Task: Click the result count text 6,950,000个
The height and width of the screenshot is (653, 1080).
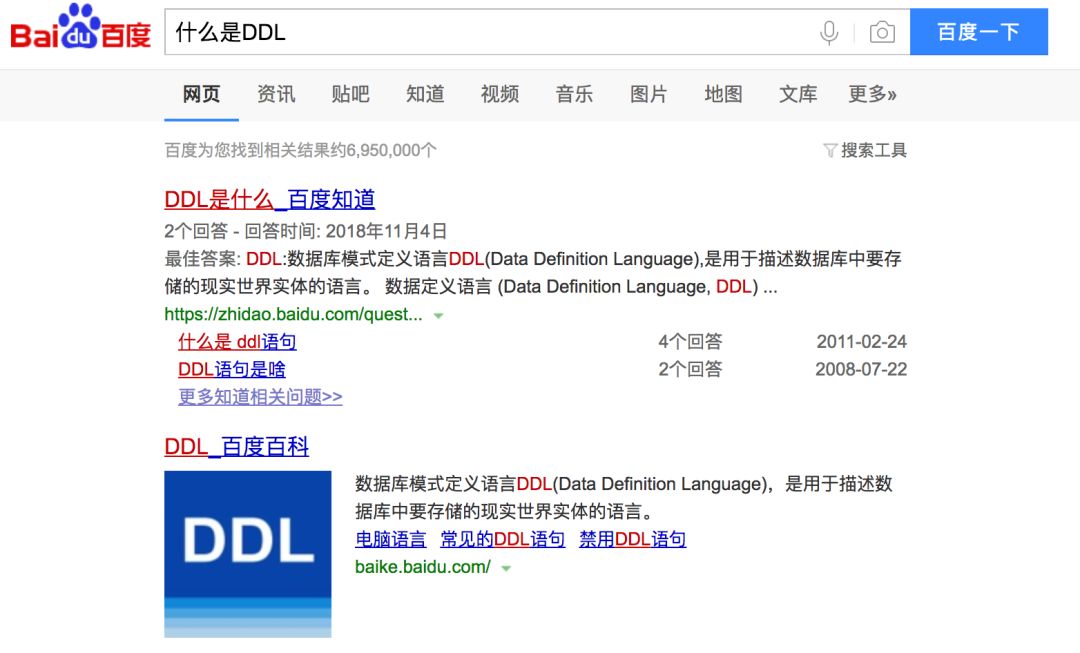Action: click(391, 150)
